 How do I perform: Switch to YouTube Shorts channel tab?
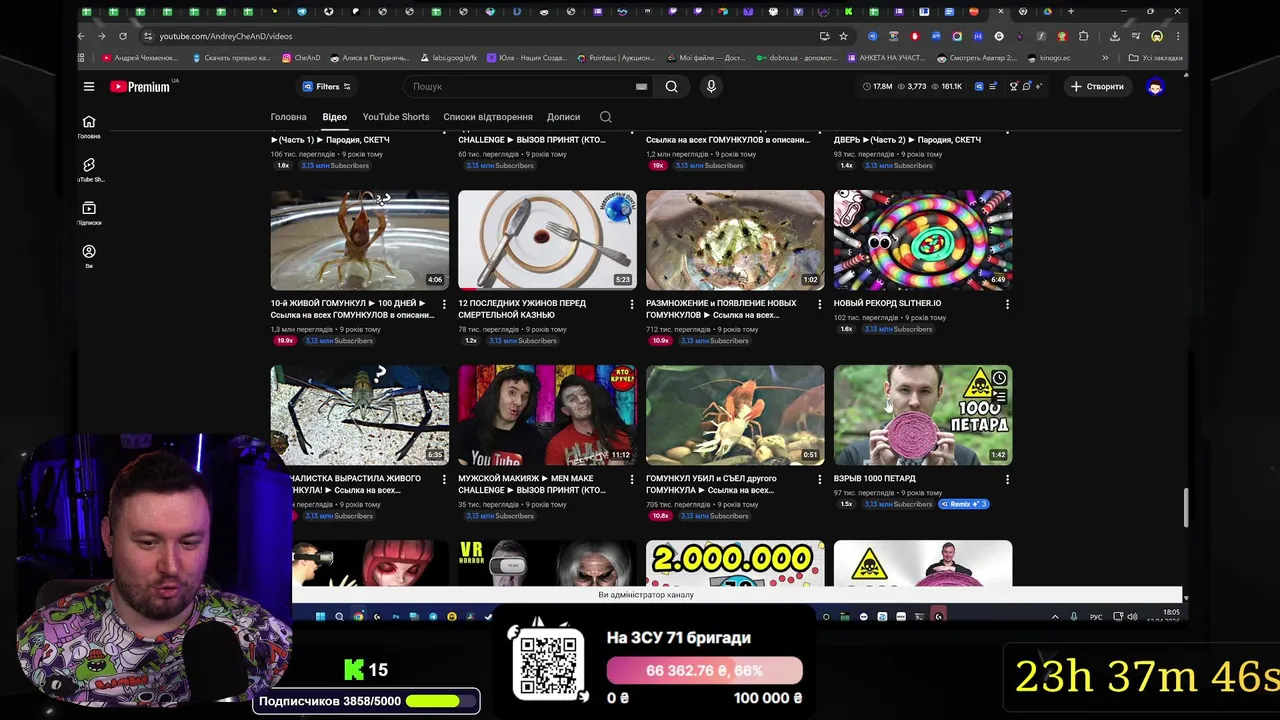396,117
